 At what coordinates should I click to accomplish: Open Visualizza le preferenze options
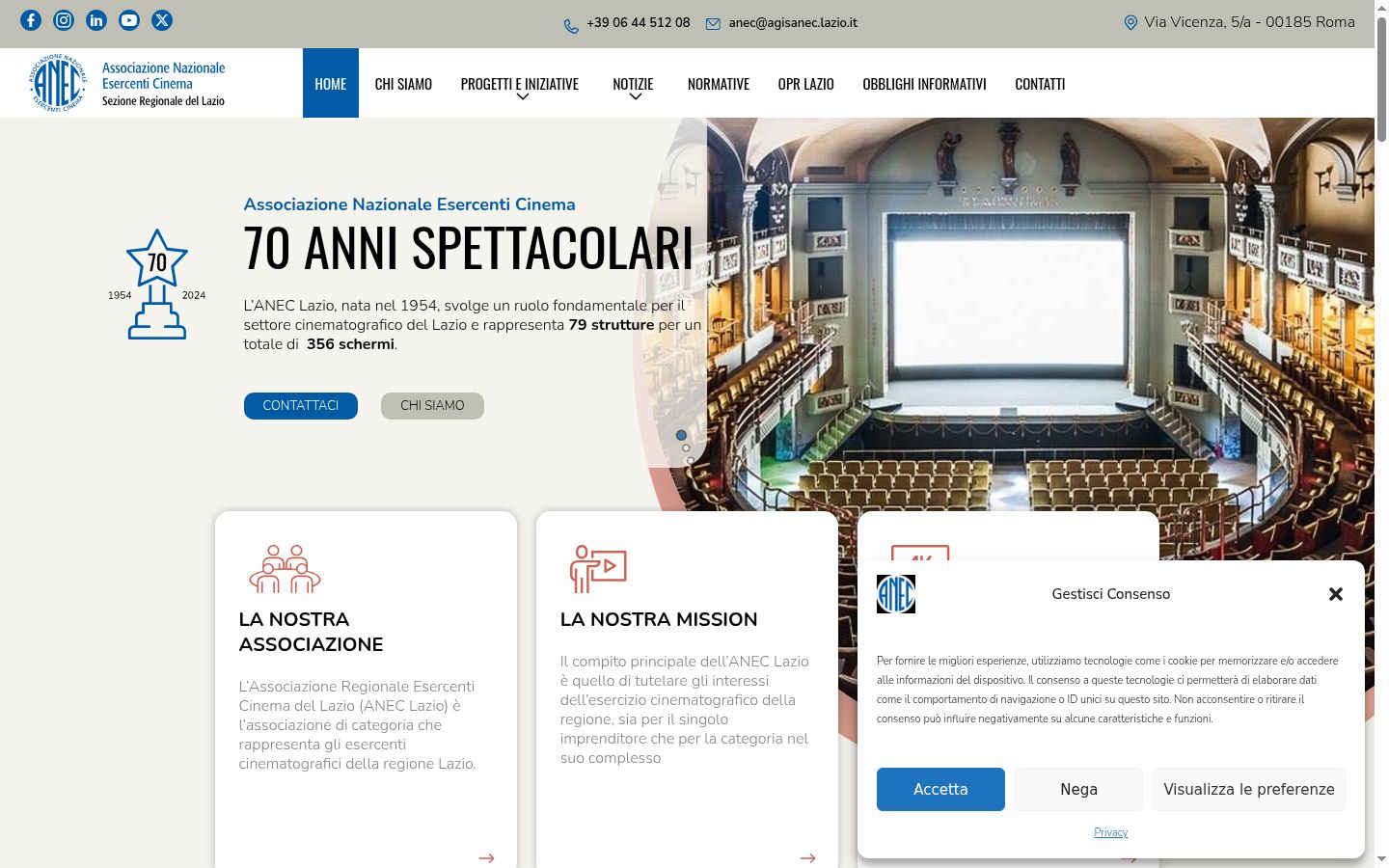coord(1249,789)
